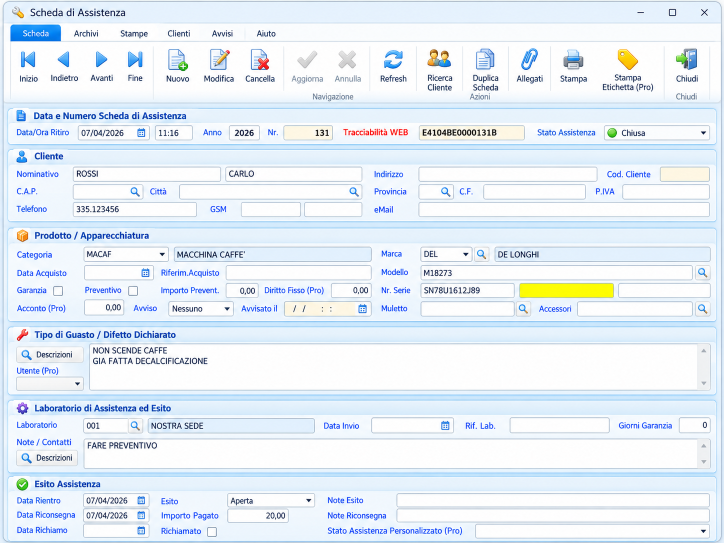The height and width of the screenshot is (543, 724).
Task: Open Allegati attachments
Action: coord(530,66)
